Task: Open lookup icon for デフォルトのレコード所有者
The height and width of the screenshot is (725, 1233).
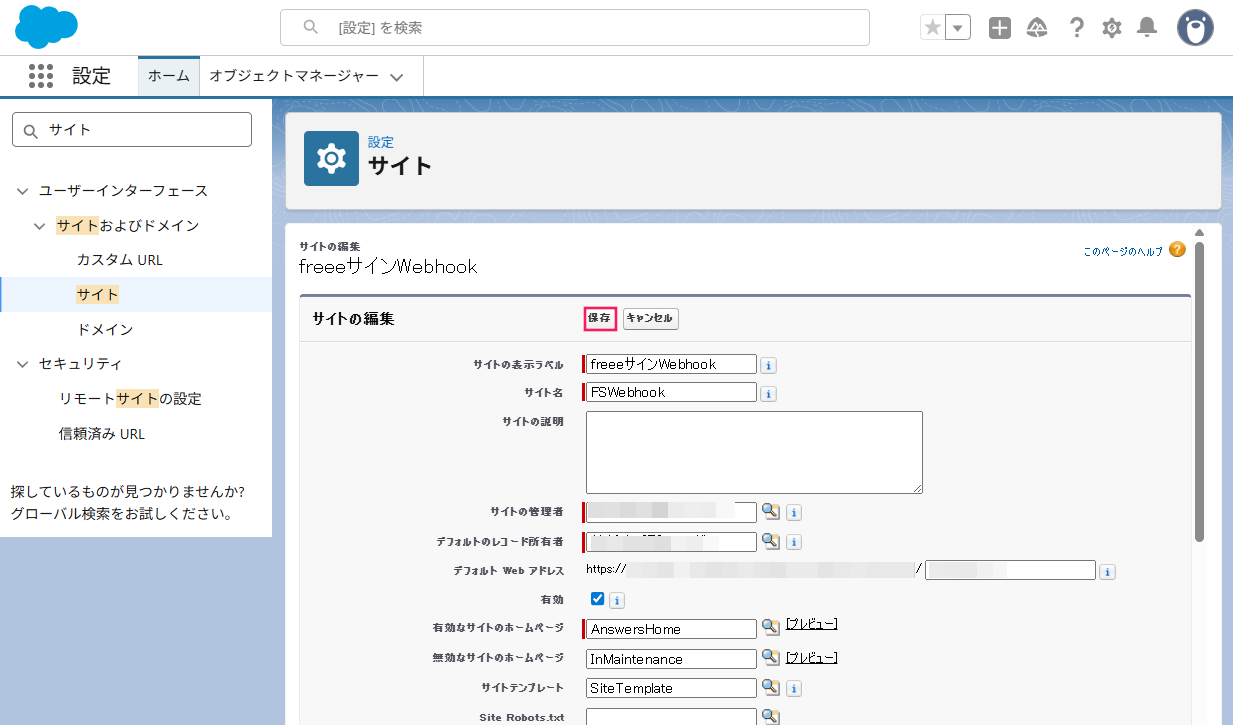Action: [x=770, y=541]
